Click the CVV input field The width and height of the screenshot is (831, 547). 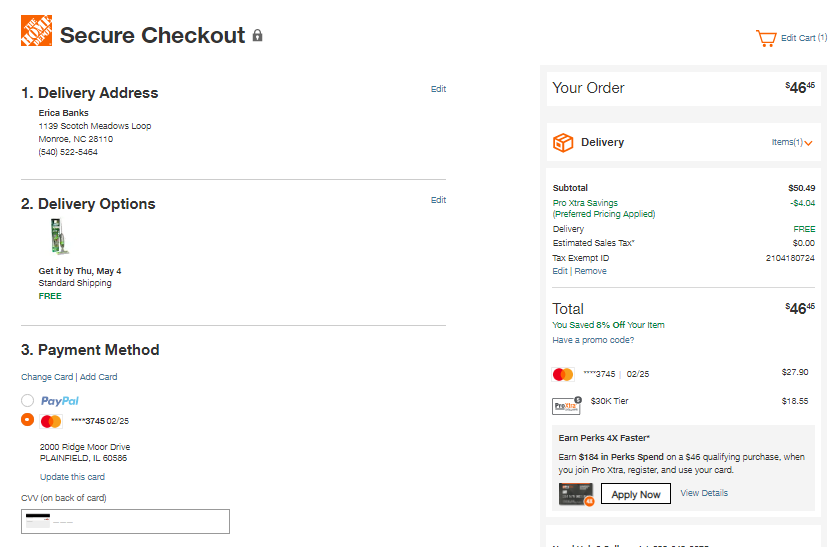pyautogui.click(x=126, y=522)
